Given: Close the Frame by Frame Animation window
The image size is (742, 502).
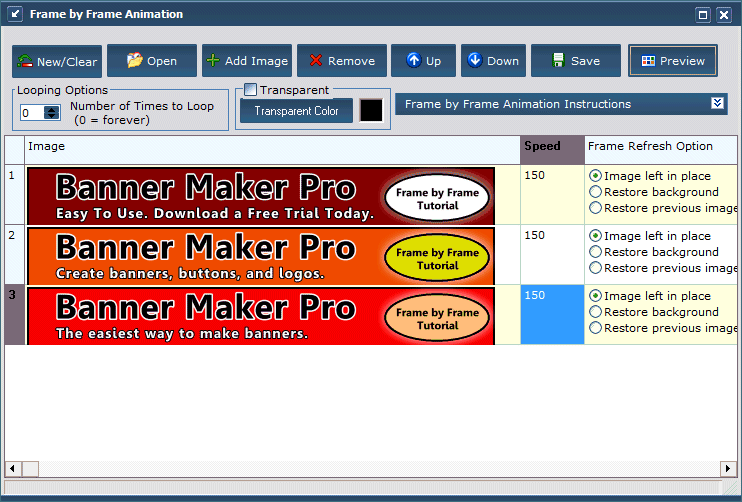Looking at the screenshot, I should pos(724,15).
